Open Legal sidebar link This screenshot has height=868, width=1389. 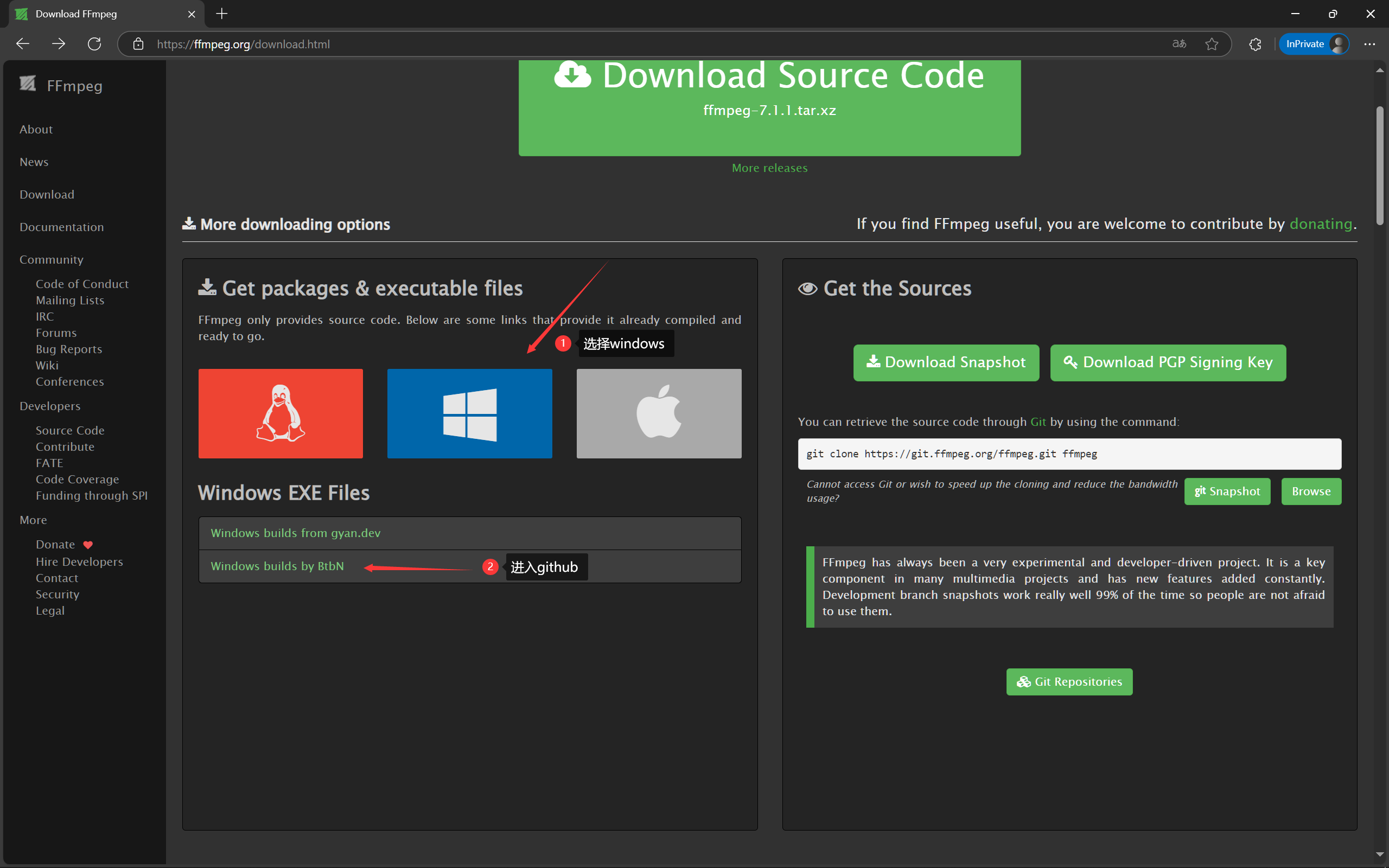click(50, 611)
